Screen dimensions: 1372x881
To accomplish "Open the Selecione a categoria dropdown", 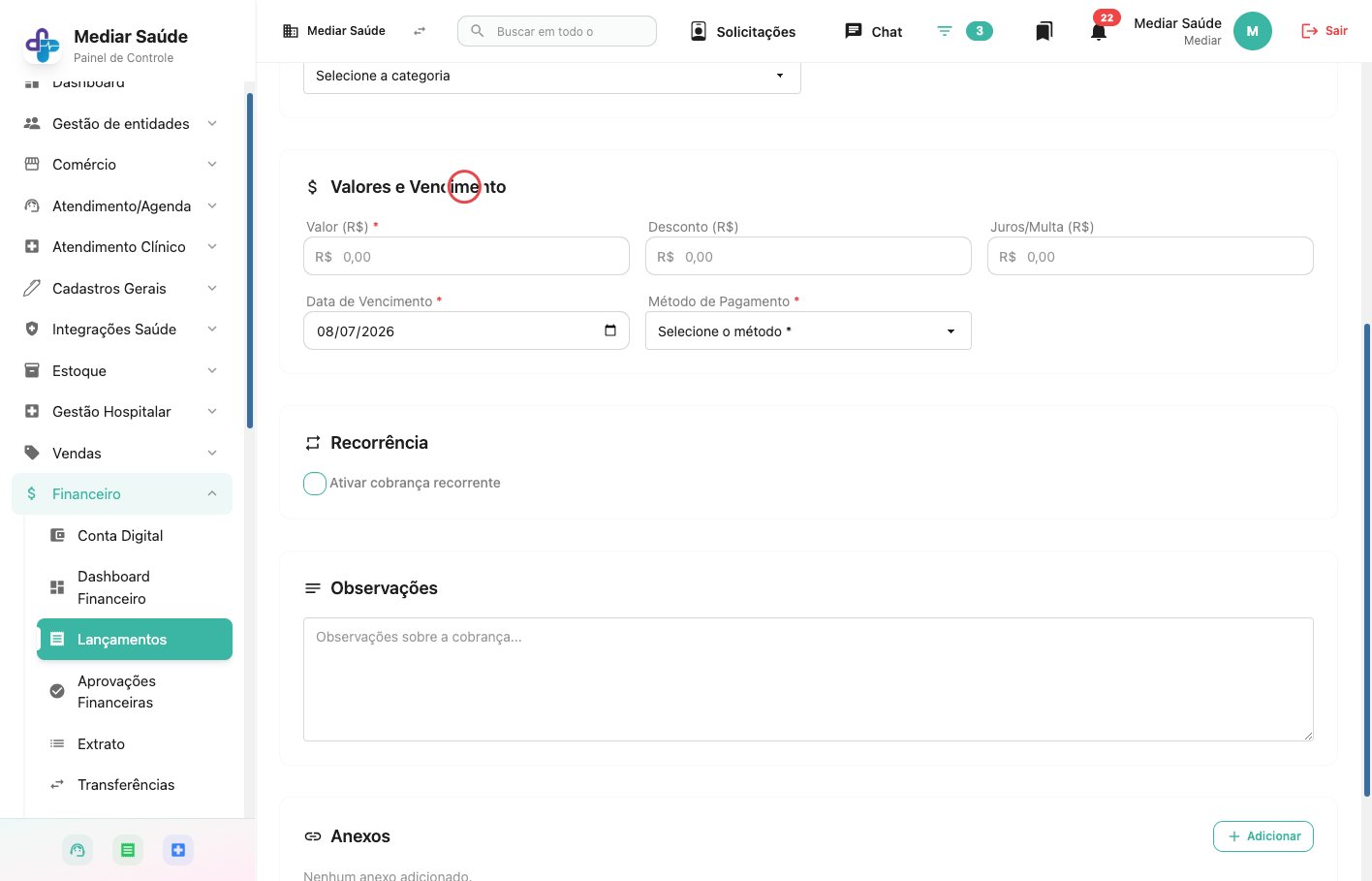I will point(552,76).
